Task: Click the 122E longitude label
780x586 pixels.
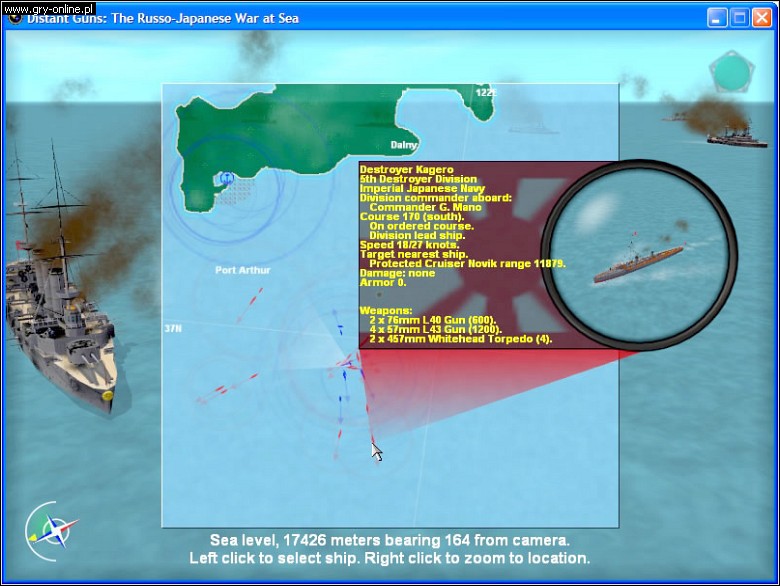Action: pyautogui.click(x=486, y=93)
